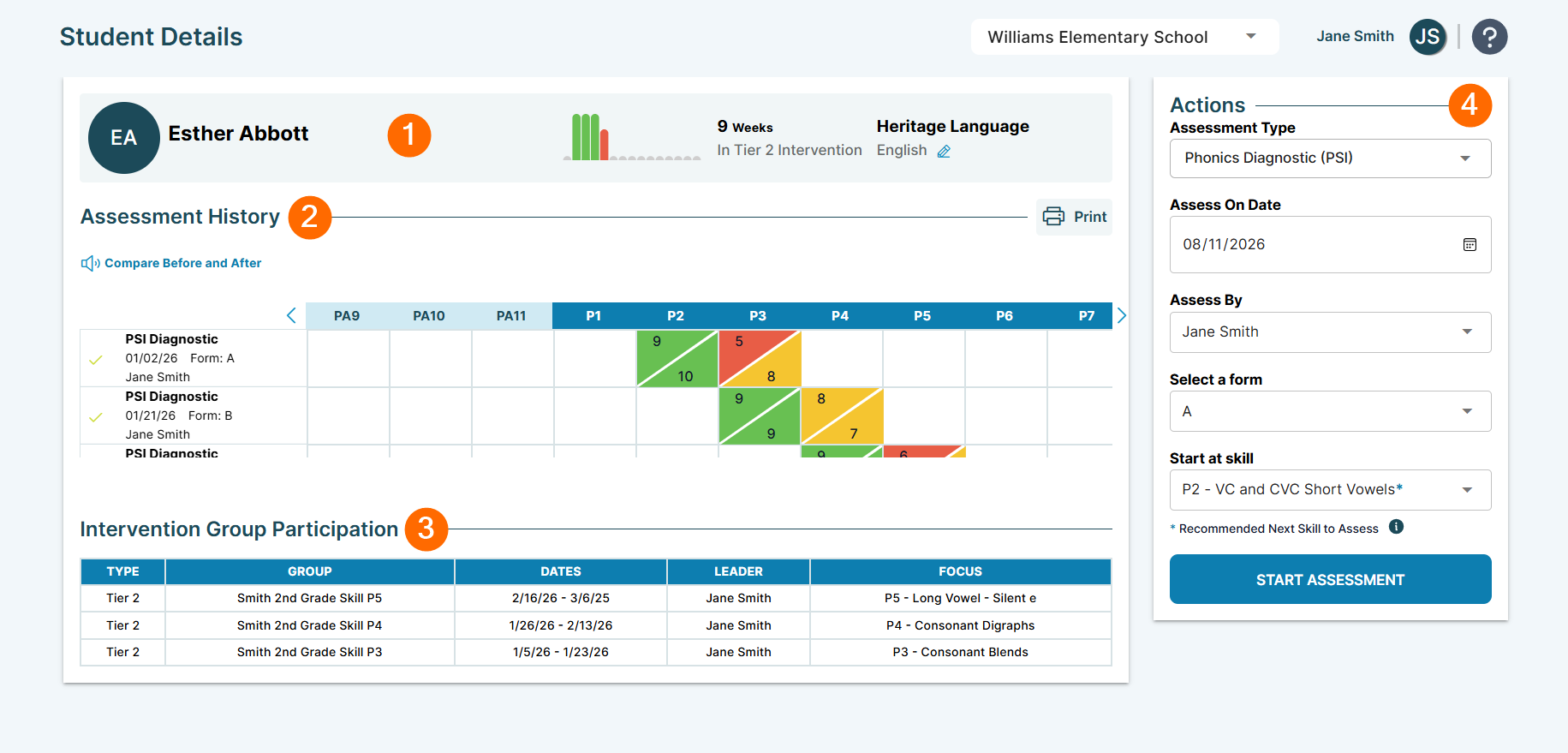1568x753 pixels.
Task: Click red-yellow P3 score cell 5/8
Action: pyautogui.click(x=759, y=359)
